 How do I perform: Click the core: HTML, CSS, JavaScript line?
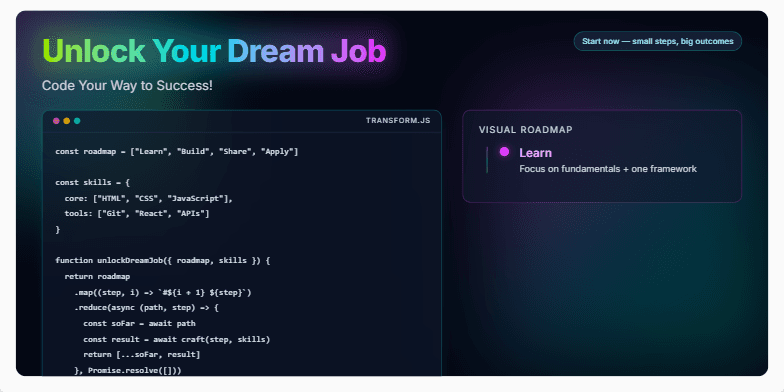pyautogui.click(x=149, y=198)
